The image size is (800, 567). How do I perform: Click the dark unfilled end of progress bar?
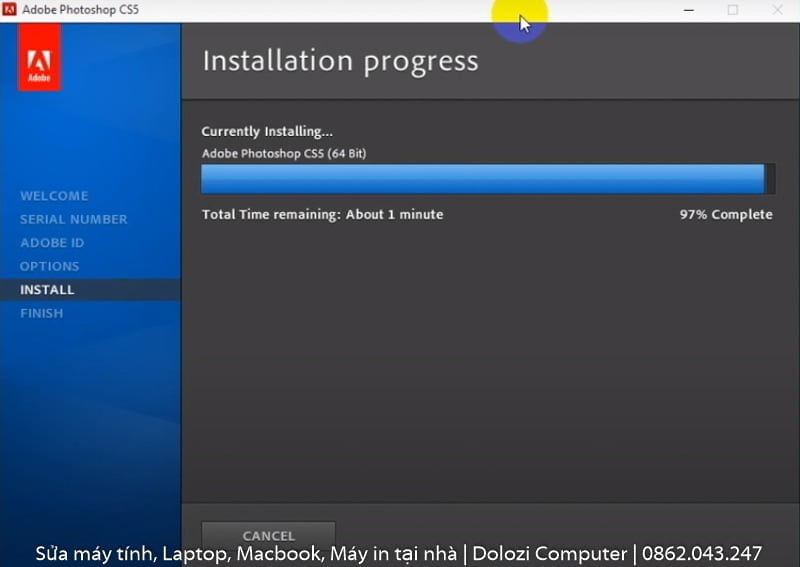[769, 179]
